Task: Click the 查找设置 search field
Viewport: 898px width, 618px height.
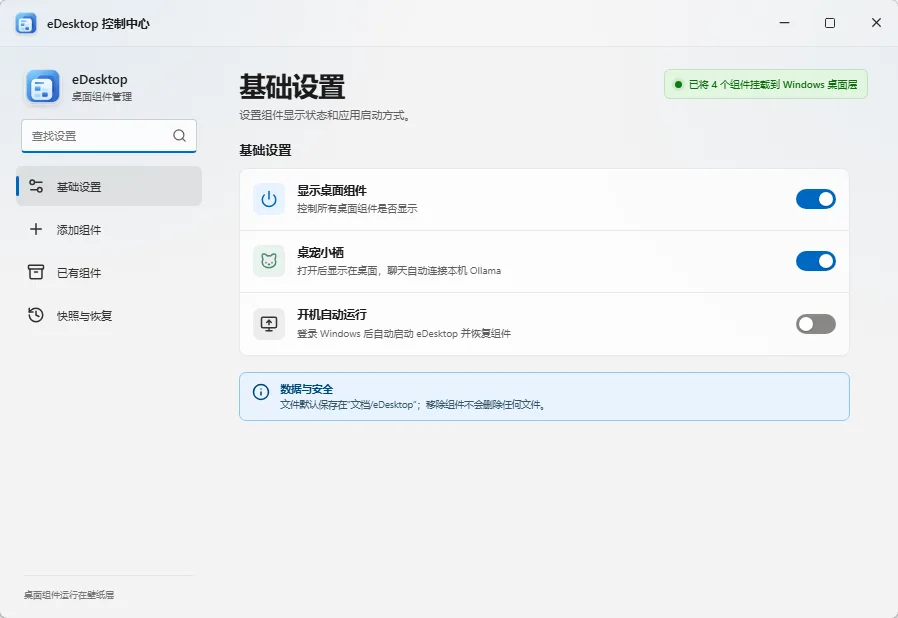Action: (x=109, y=136)
